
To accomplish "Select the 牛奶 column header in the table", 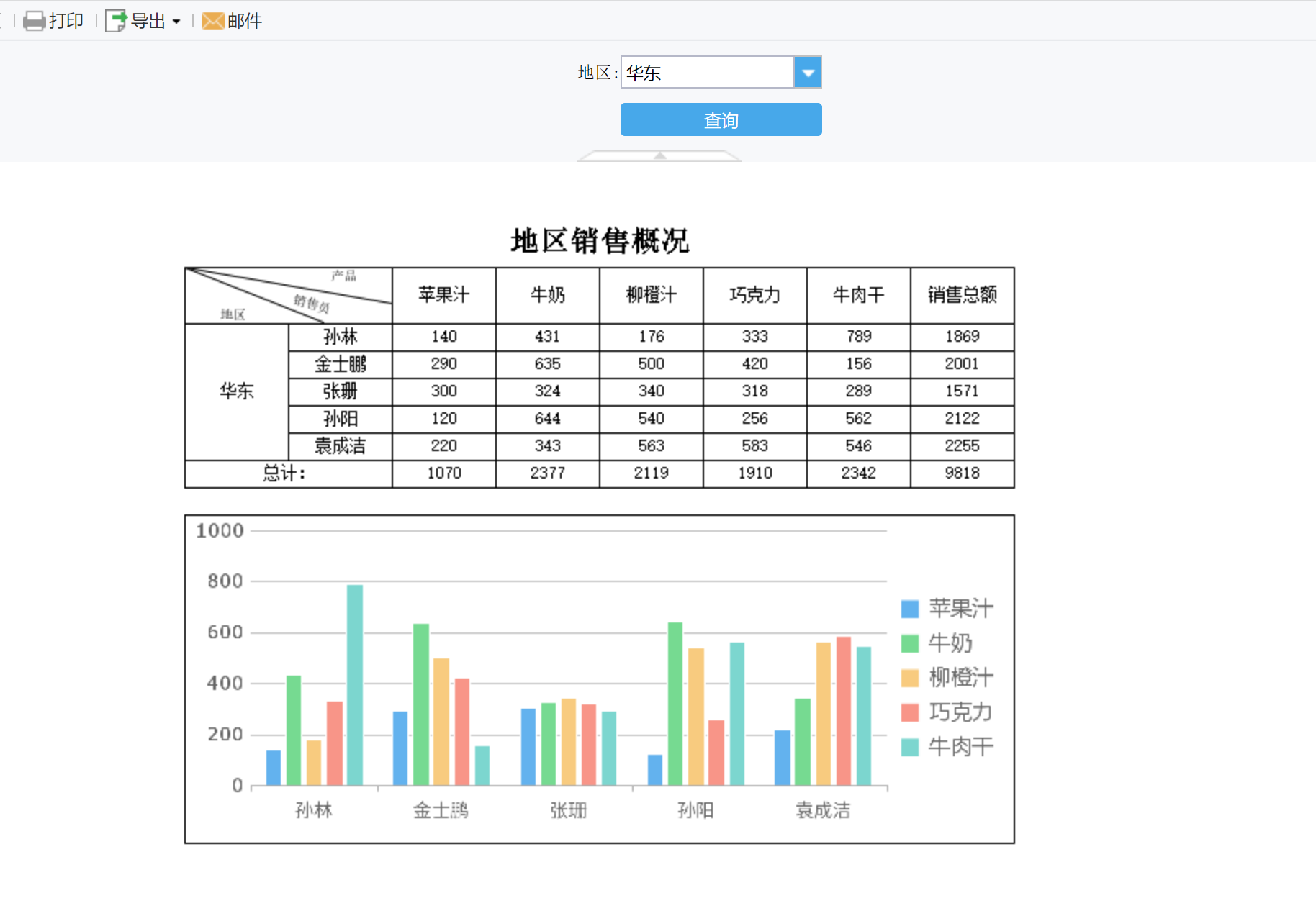I will point(548,296).
